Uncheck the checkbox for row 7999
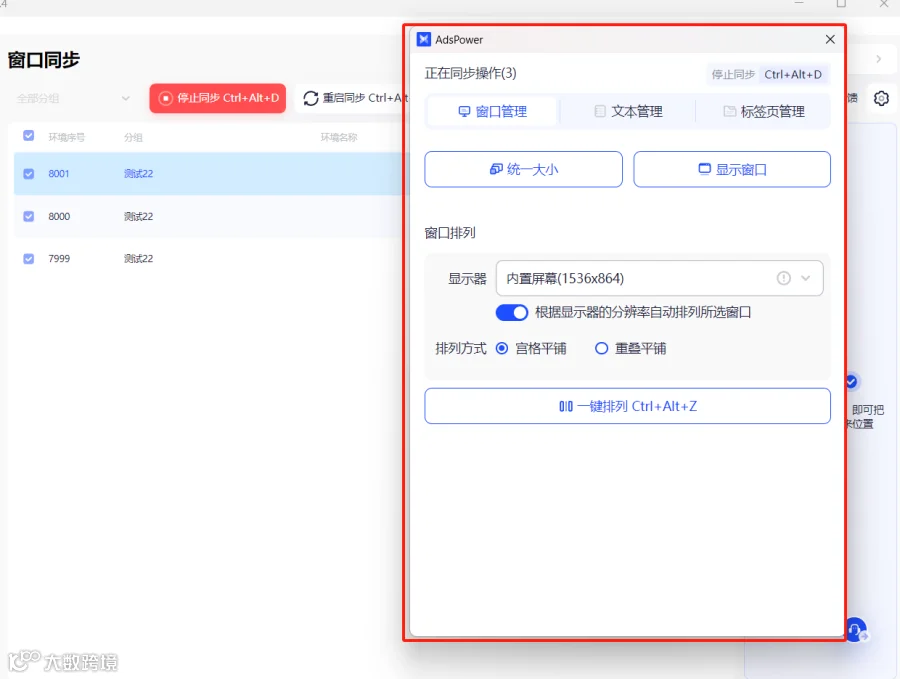The width and height of the screenshot is (900, 679). pyautogui.click(x=29, y=259)
